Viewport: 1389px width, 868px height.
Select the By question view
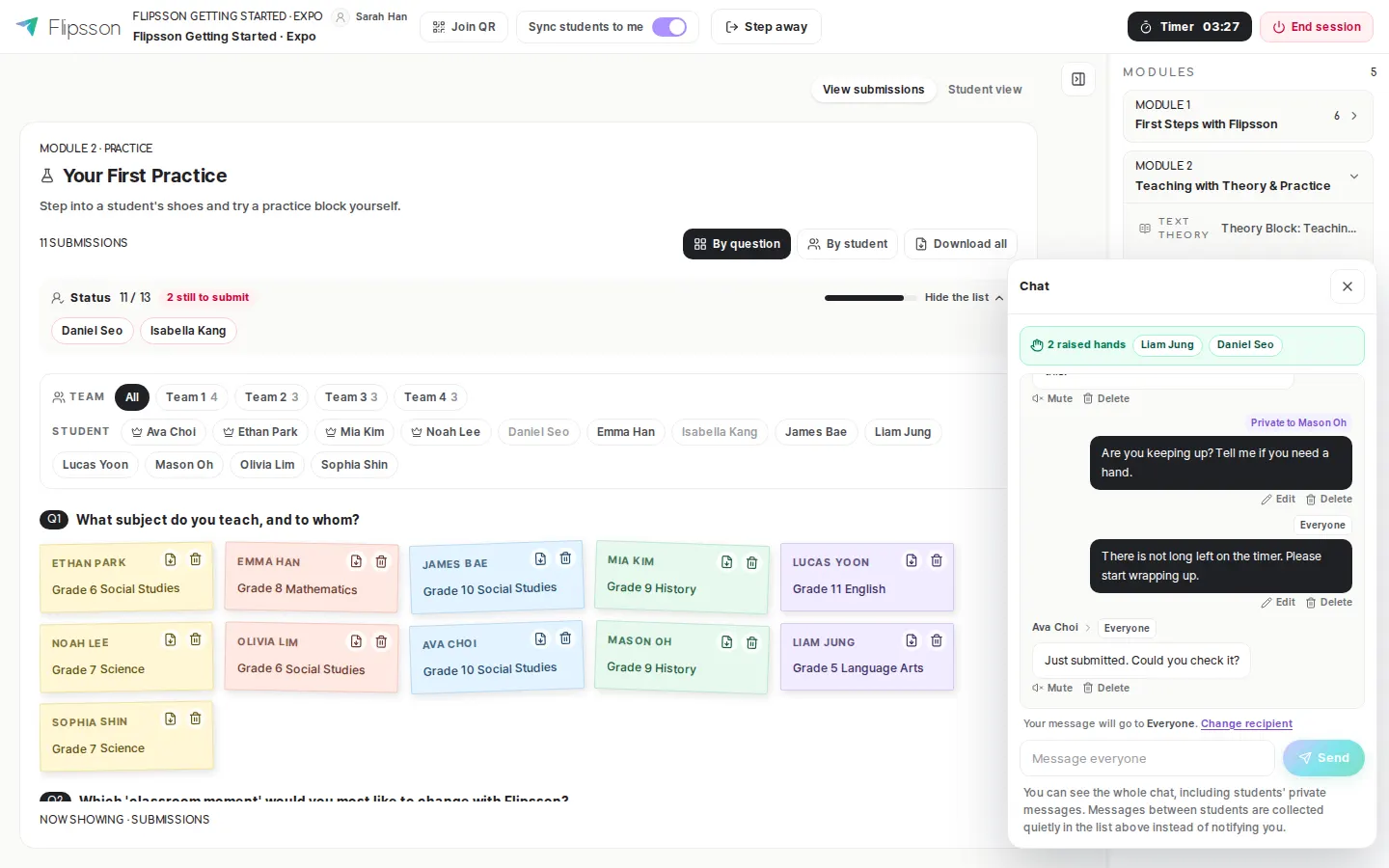click(x=737, y=244)
